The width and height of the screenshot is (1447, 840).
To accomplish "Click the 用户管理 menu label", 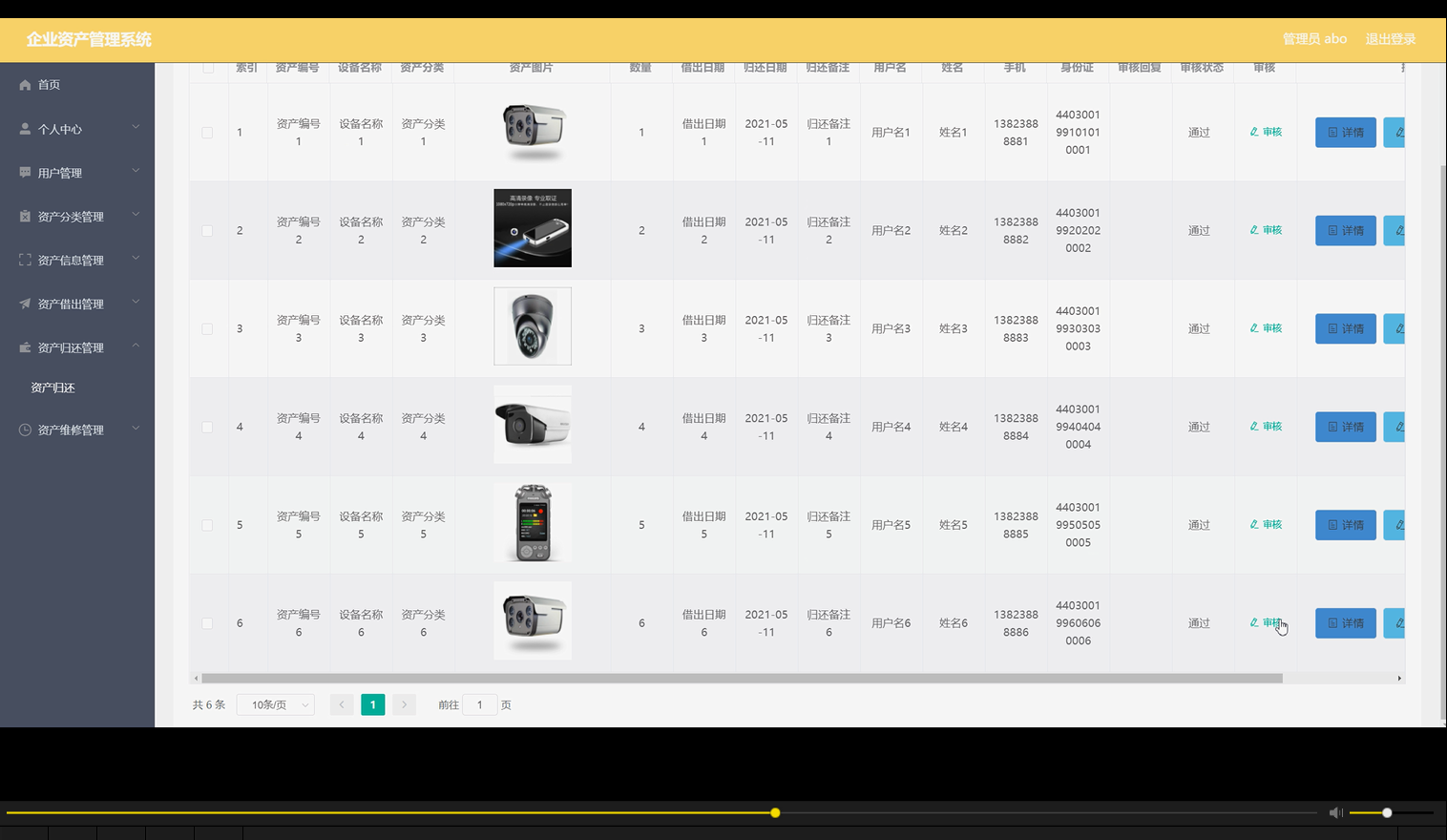I will pos(60,173).
